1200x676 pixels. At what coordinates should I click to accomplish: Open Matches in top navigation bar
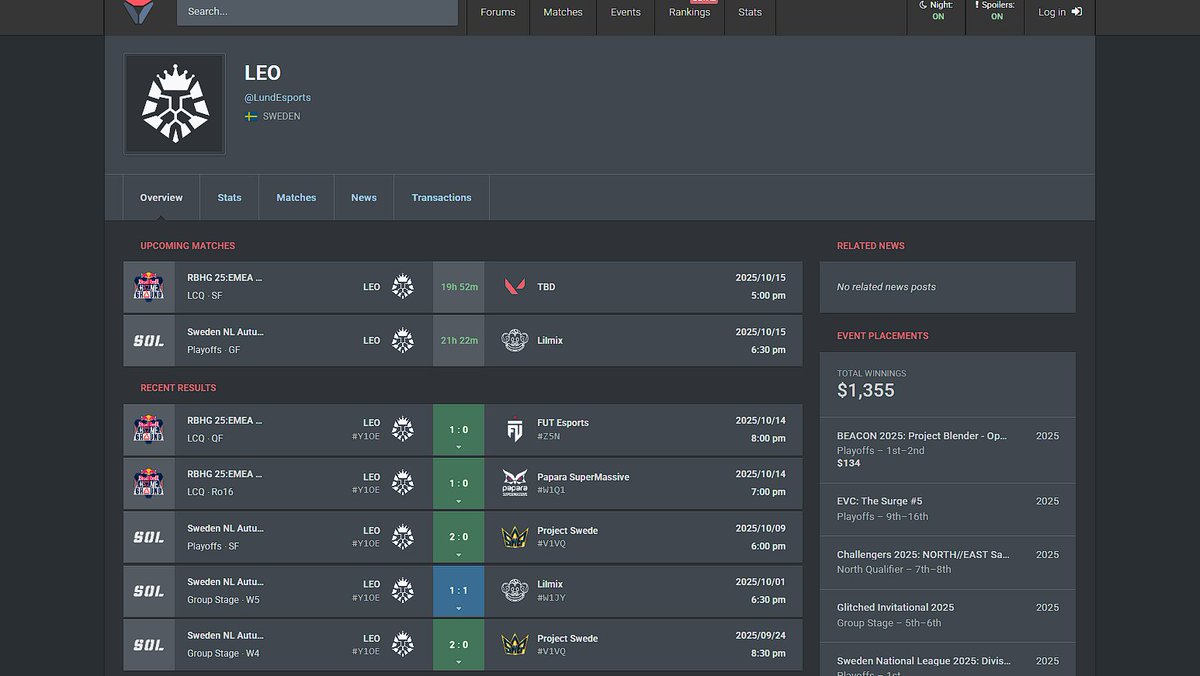tap(563, 12)
